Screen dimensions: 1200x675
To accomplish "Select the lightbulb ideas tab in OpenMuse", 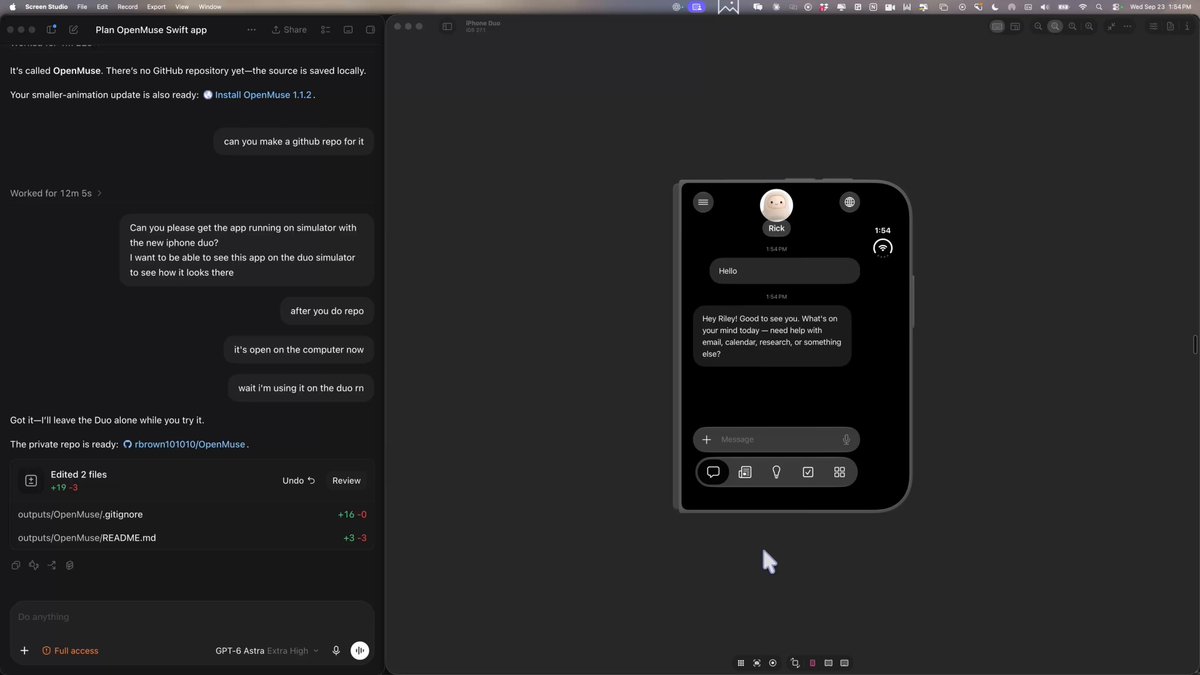I will pyautogui.click(x=776, y=472).
